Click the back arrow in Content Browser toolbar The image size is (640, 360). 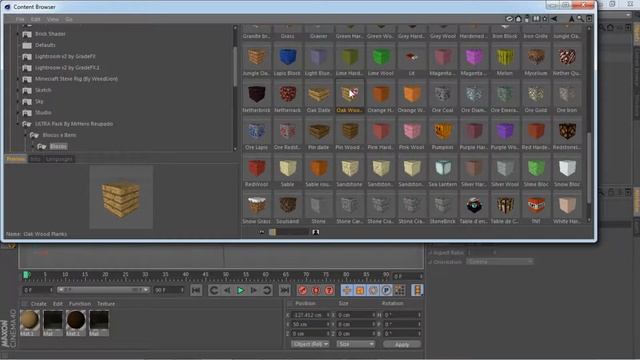tap(554, 19)
